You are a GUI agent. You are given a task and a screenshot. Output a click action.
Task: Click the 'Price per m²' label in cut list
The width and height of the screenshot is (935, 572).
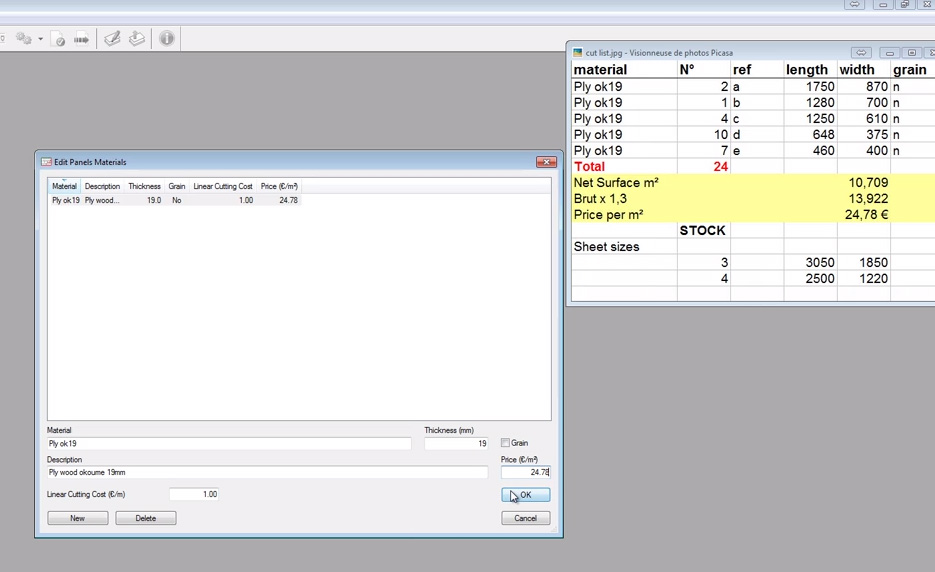tap(608, 215)
